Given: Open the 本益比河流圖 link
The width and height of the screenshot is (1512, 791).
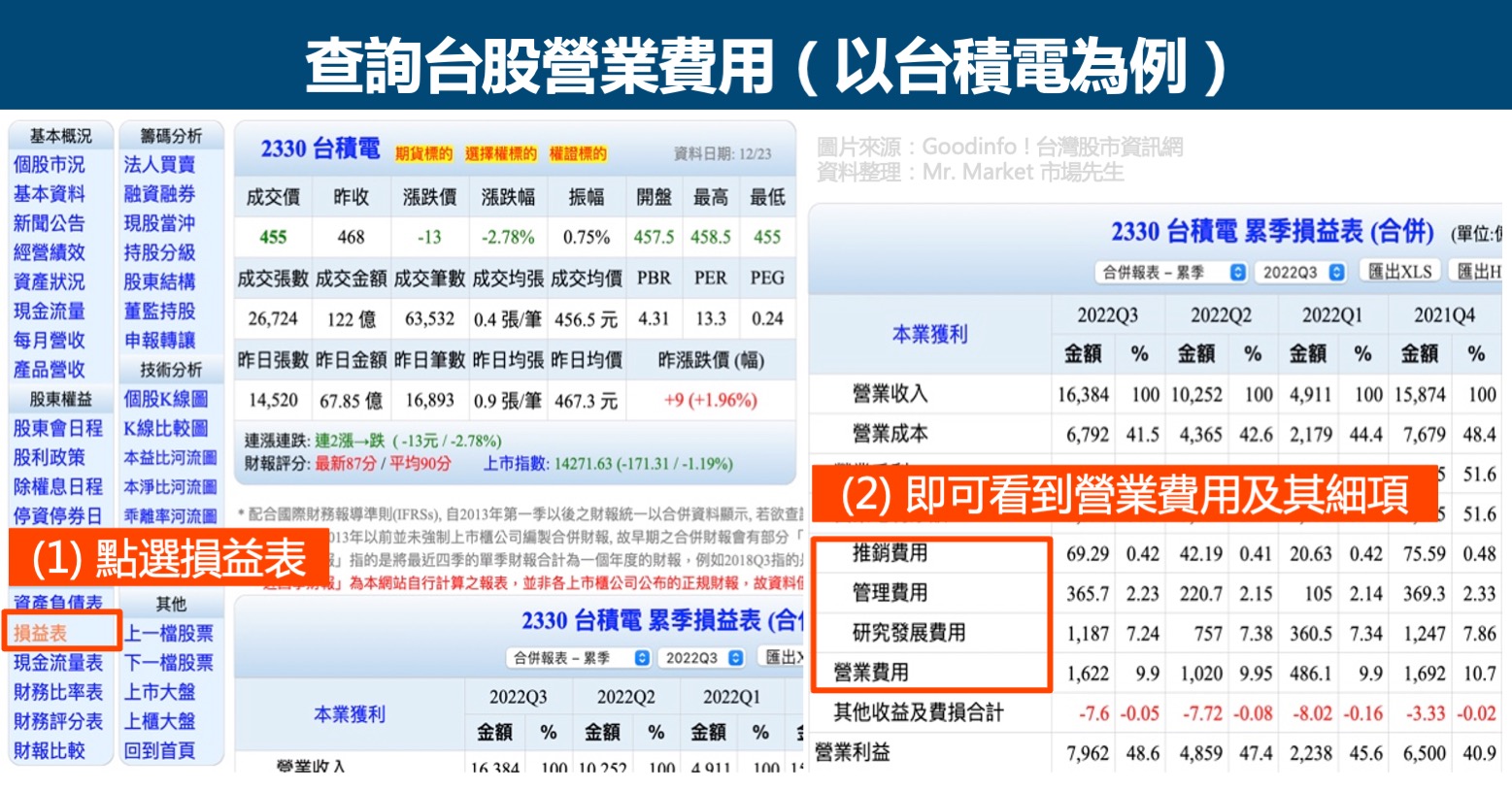Looking at the screenshot, I should pos(170,457).
